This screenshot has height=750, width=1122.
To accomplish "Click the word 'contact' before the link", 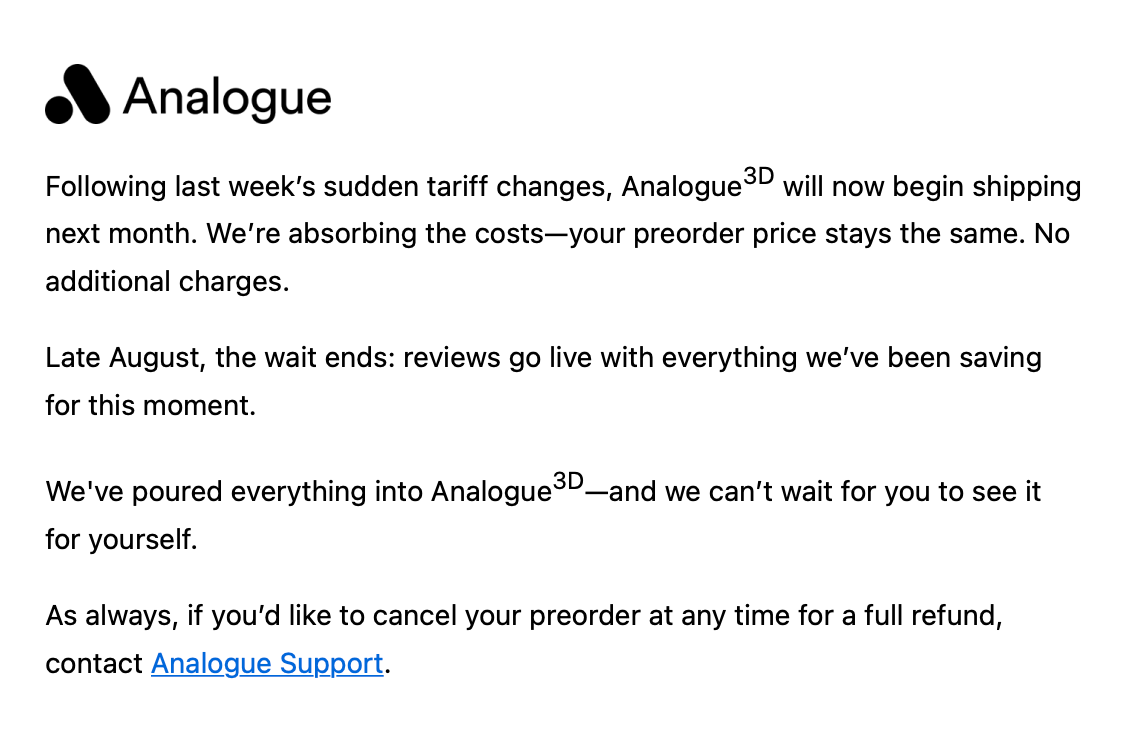I will tap(94, 663).
